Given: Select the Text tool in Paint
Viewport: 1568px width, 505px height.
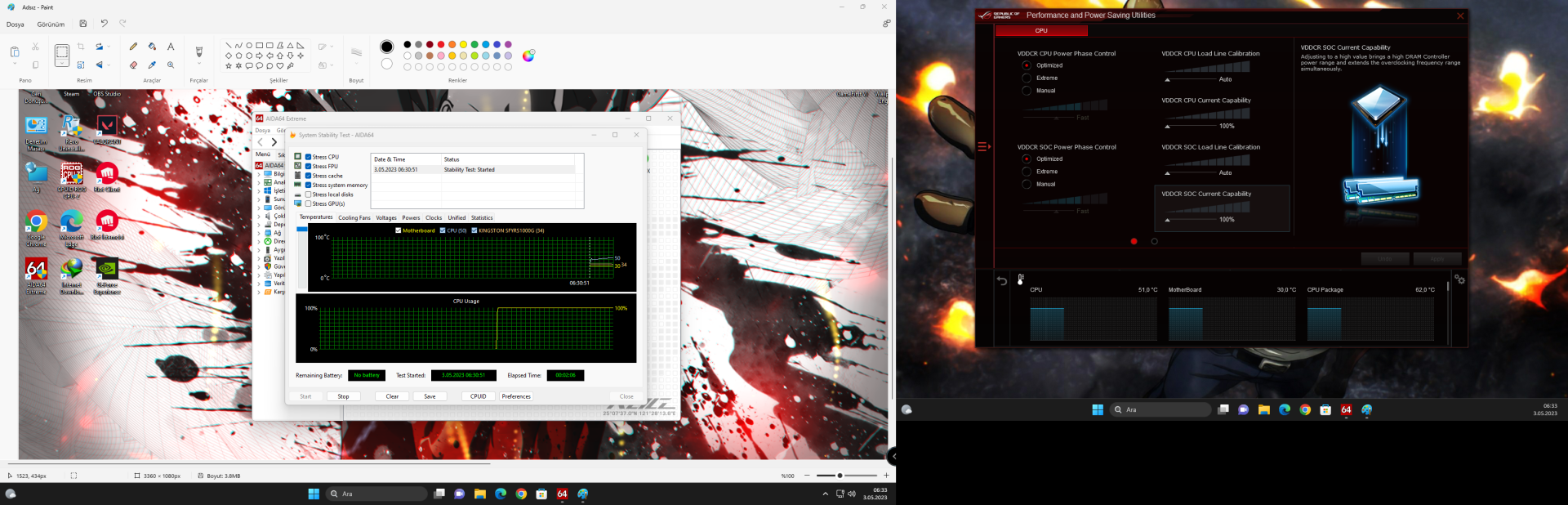Looking at the screenshot, I should click(171, 47).
